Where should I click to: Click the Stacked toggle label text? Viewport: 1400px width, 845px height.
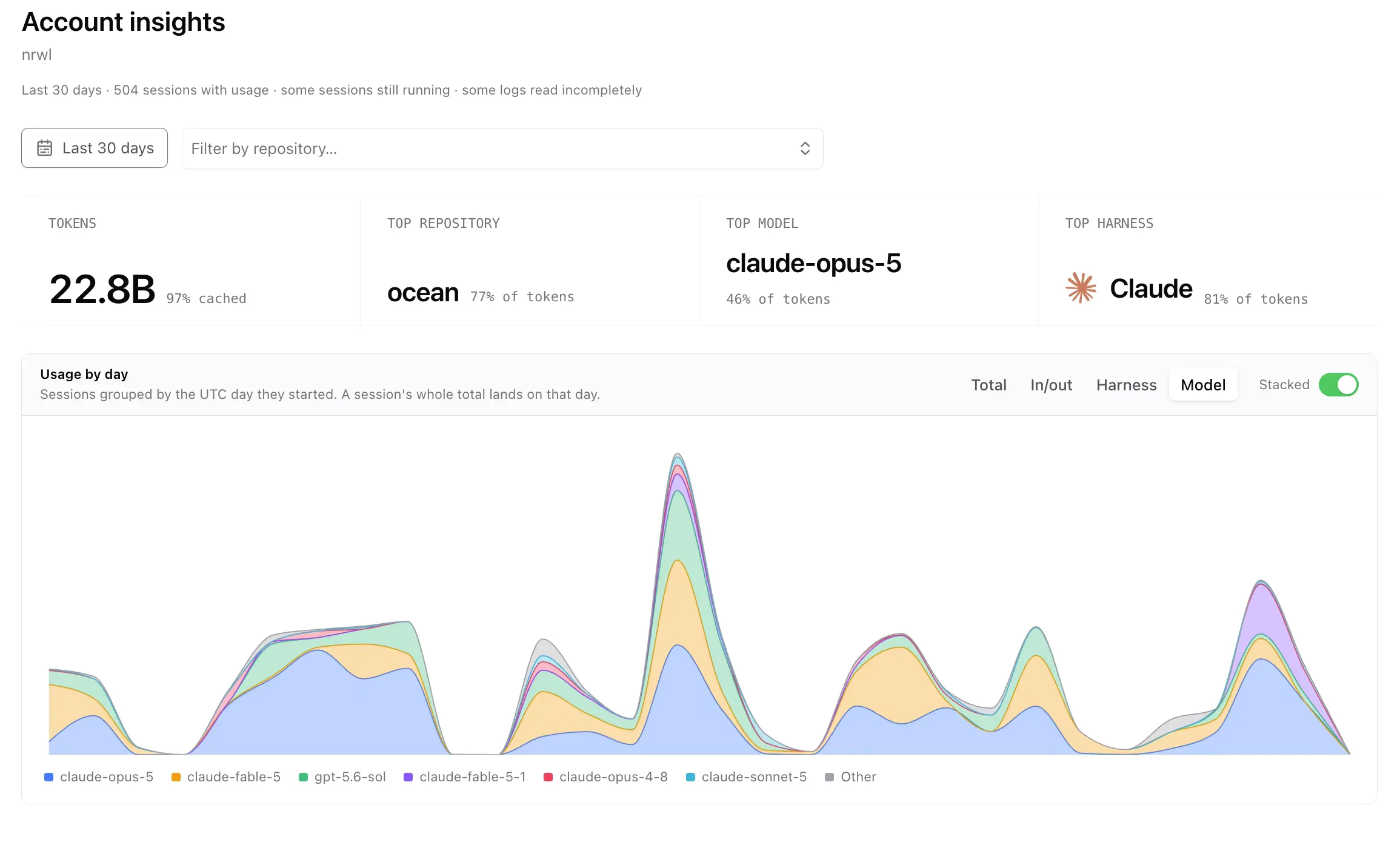(1284, 385)
